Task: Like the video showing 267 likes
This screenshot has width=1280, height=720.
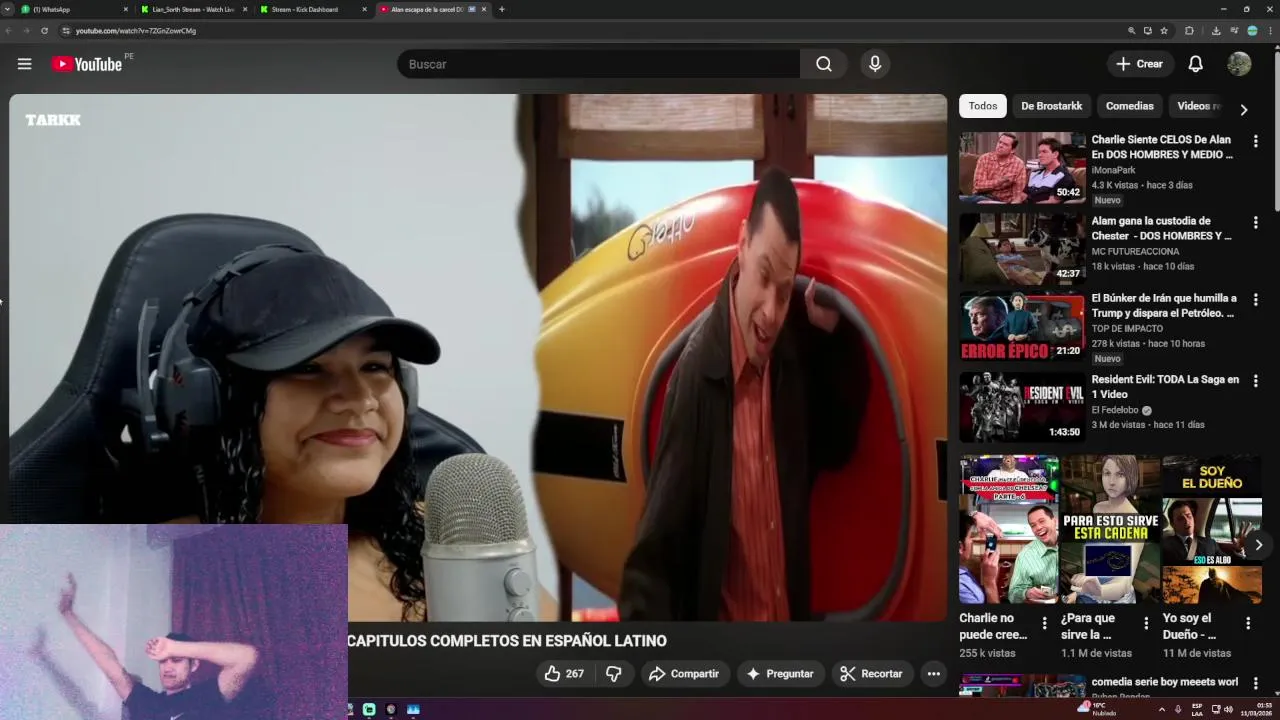Action: tap(564, 674)
